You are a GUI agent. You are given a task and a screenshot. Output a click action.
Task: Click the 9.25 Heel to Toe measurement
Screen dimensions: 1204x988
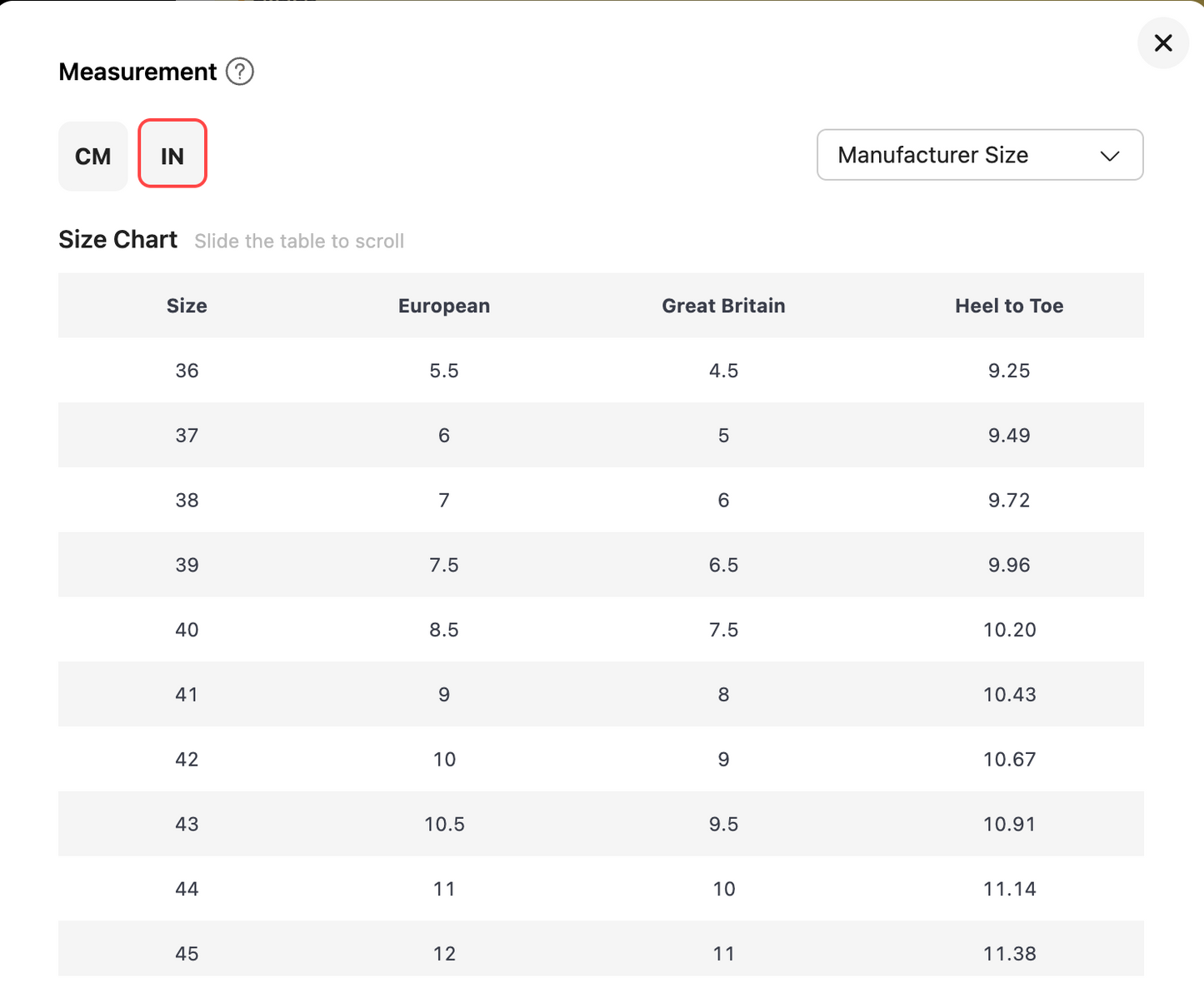click(x=1008, y=371)
